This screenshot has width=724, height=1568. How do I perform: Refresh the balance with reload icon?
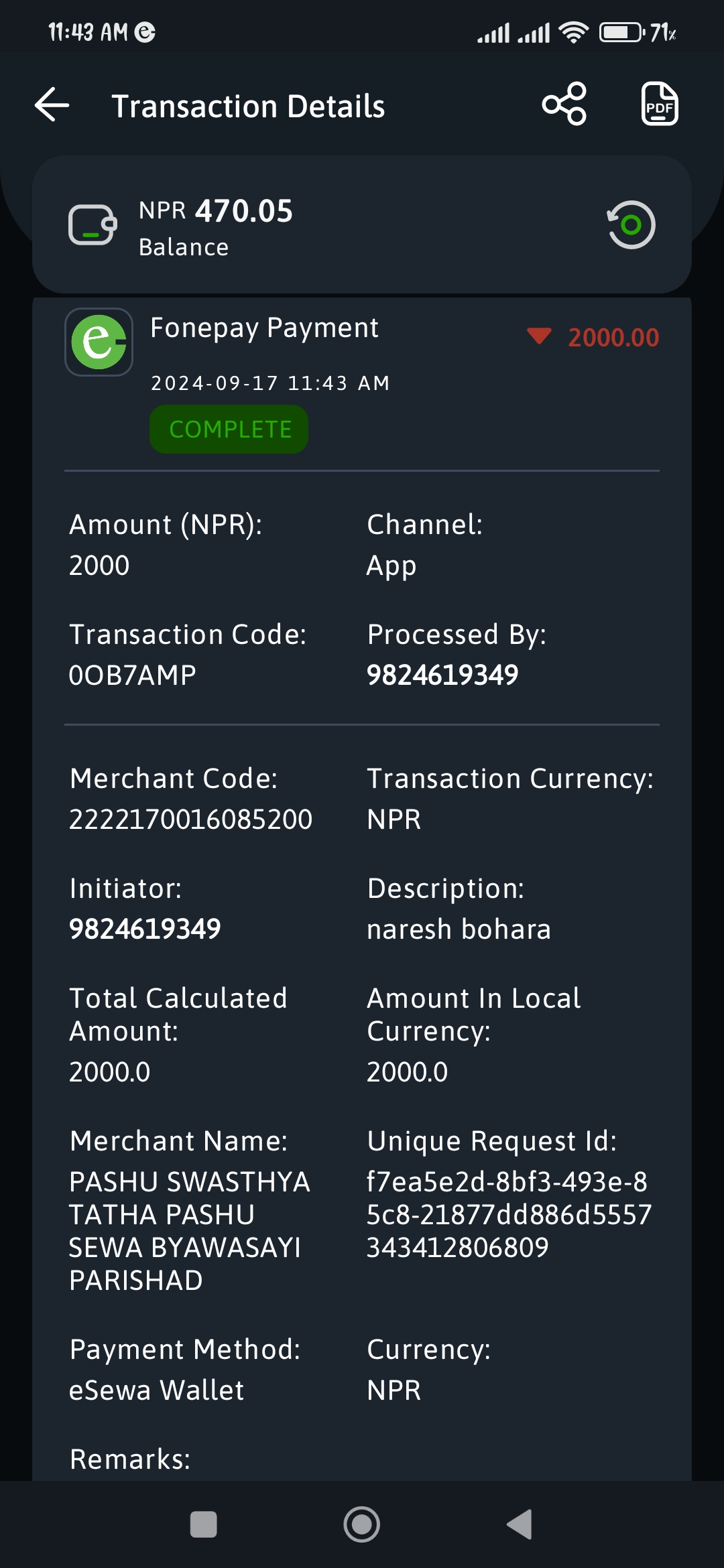pyautogui.click(x=631, y=224)
